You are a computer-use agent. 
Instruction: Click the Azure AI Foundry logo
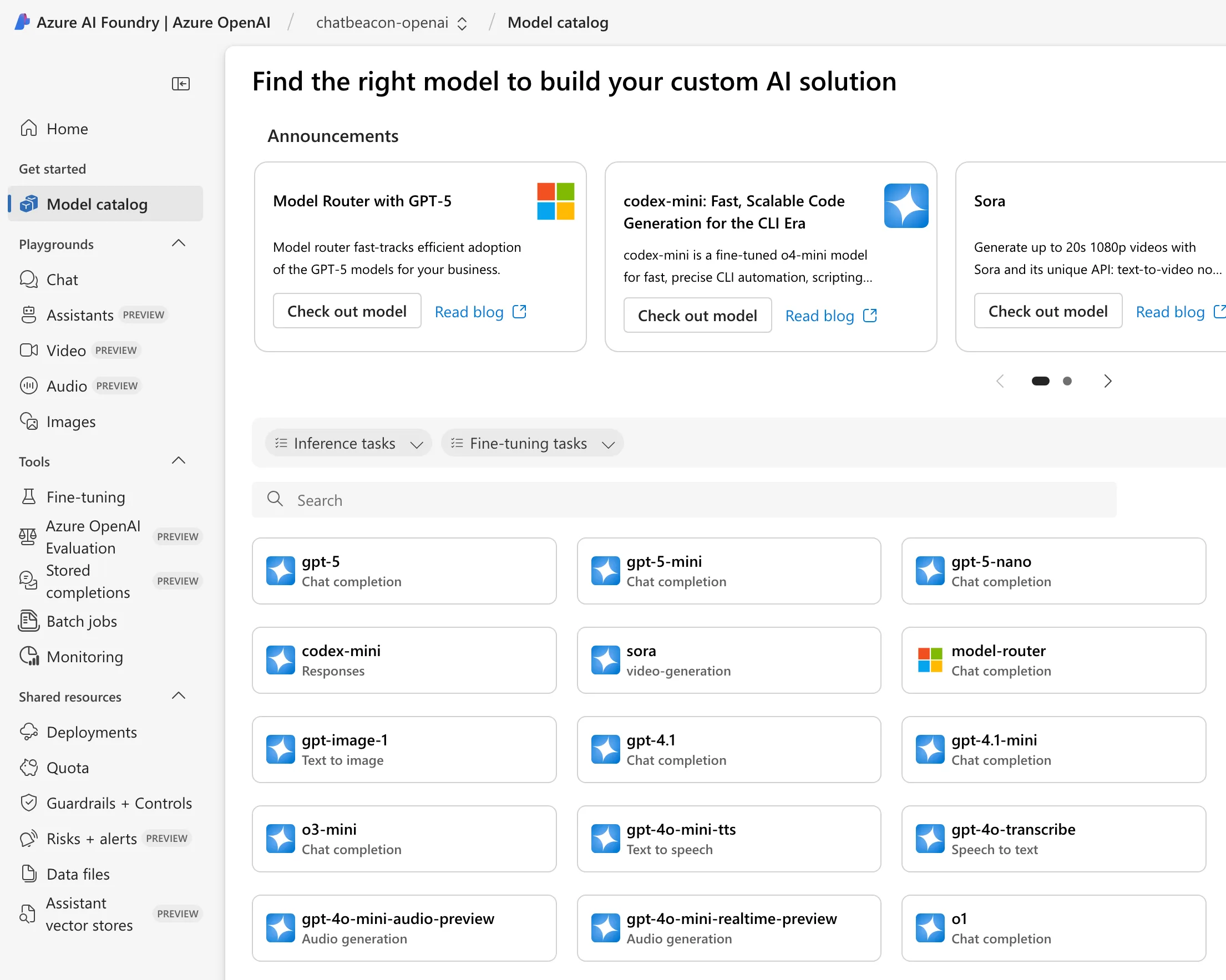click(22, 22)
